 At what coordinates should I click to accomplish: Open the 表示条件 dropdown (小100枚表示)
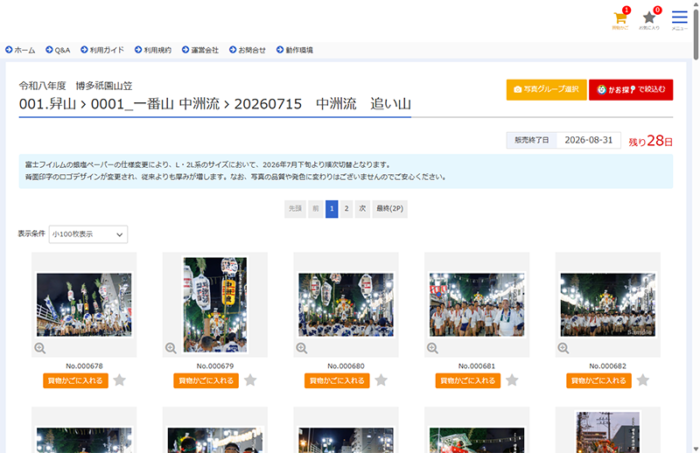pos(88,234)
